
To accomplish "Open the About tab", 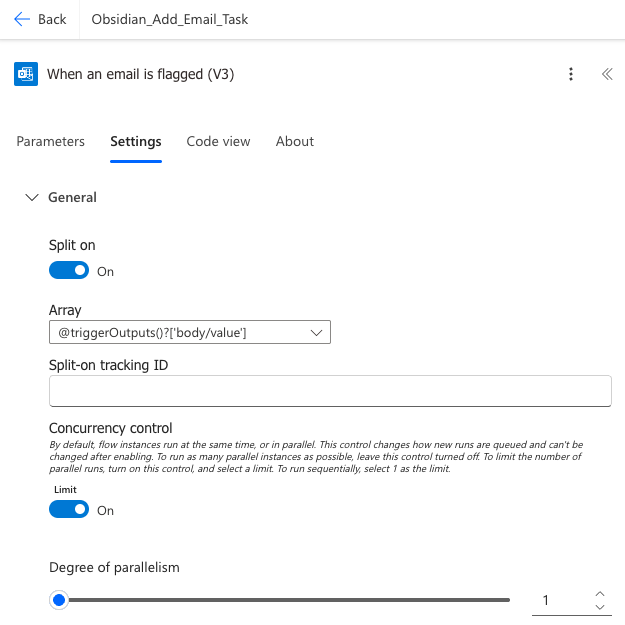I will pyautogui.click(x=295, y=142).
